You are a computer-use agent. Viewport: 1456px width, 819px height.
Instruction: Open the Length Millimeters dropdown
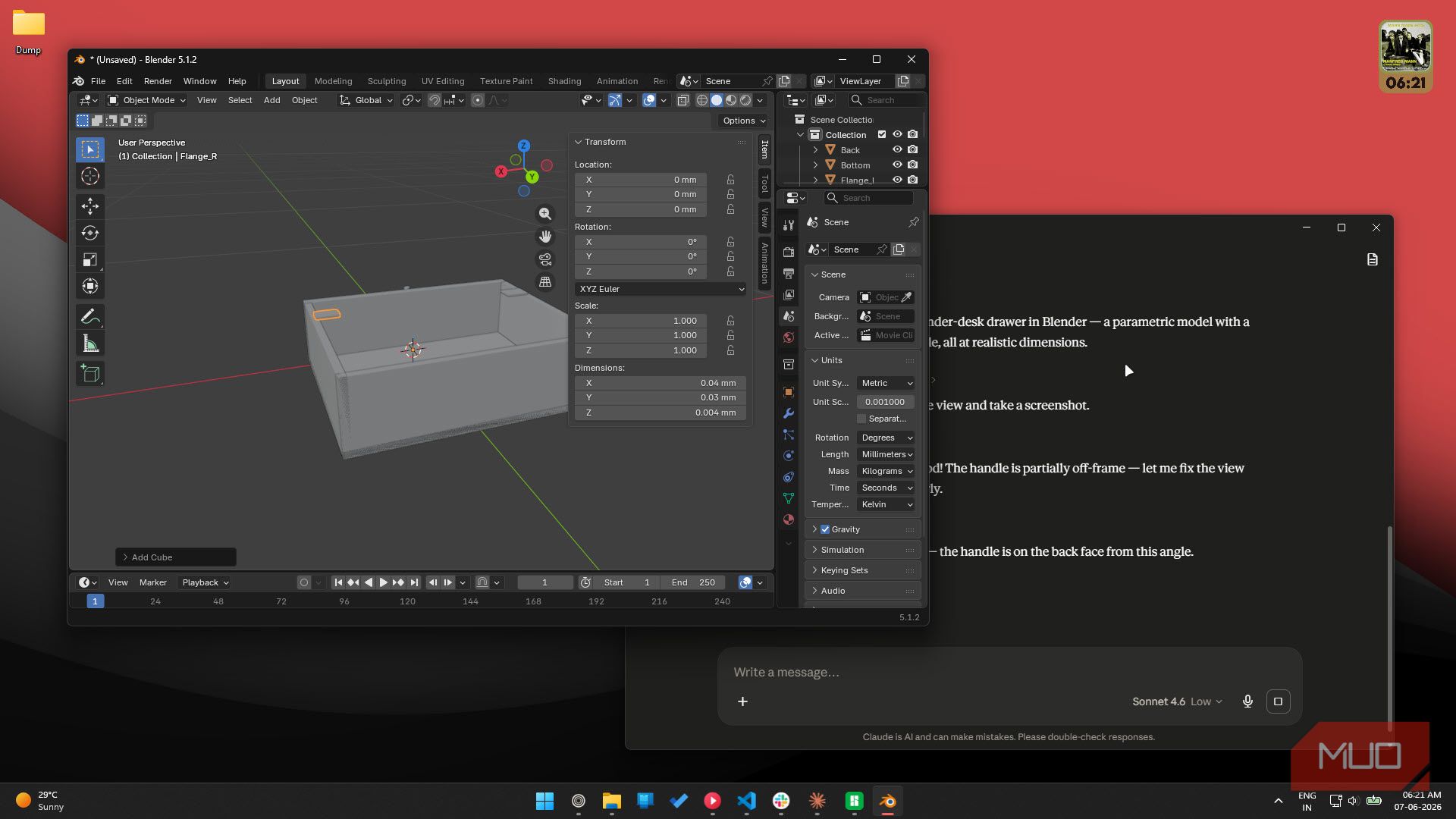pyautogui.click(x=886, y=454)
